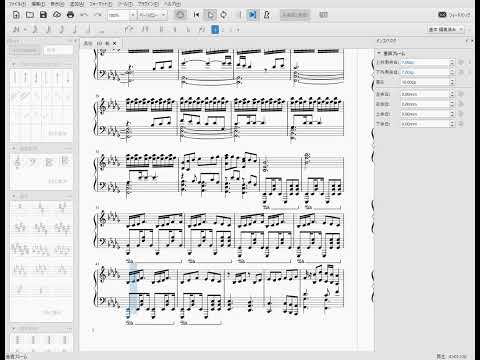This screenshot has height=360, width=480.
Task: Step the frame height value spinner
Action: point(452,82)
